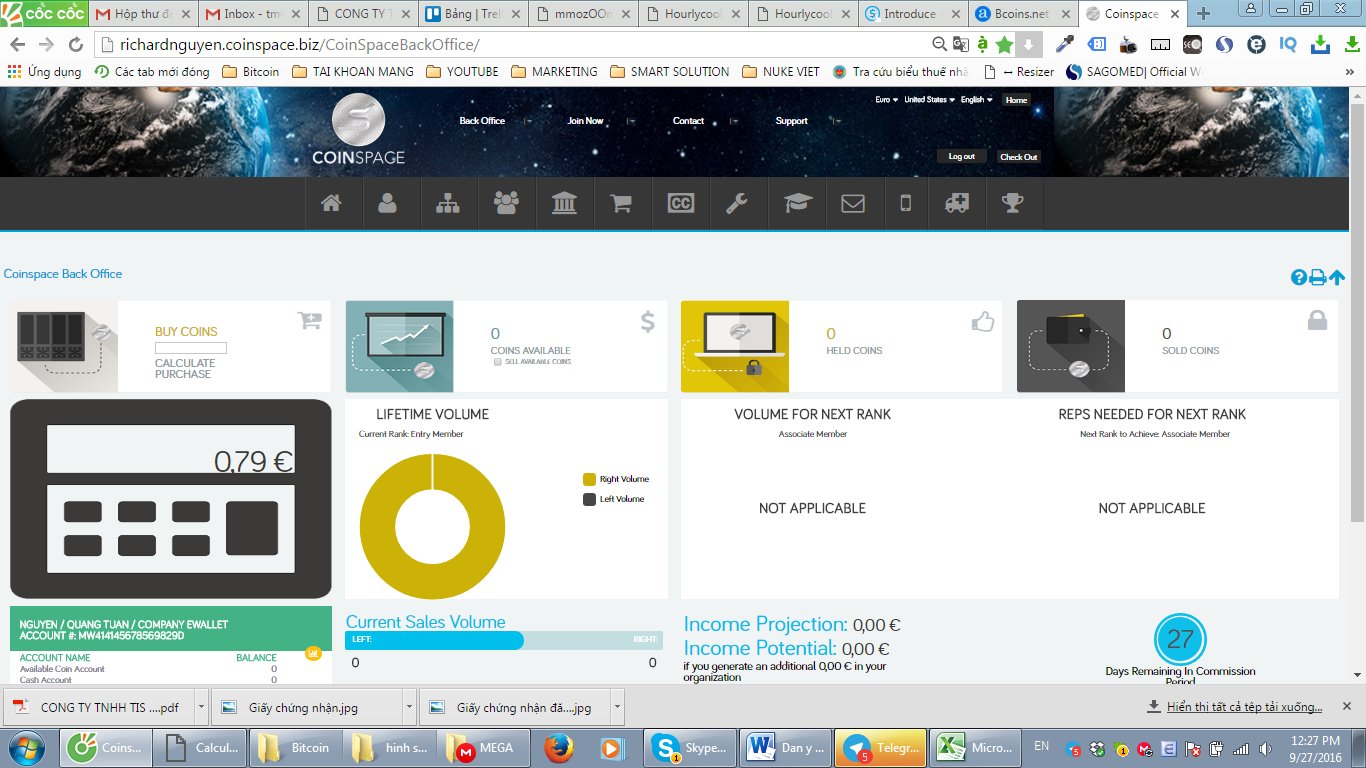
Task: Click the Left Volume dark legend swatch
Action: [589, 499]
